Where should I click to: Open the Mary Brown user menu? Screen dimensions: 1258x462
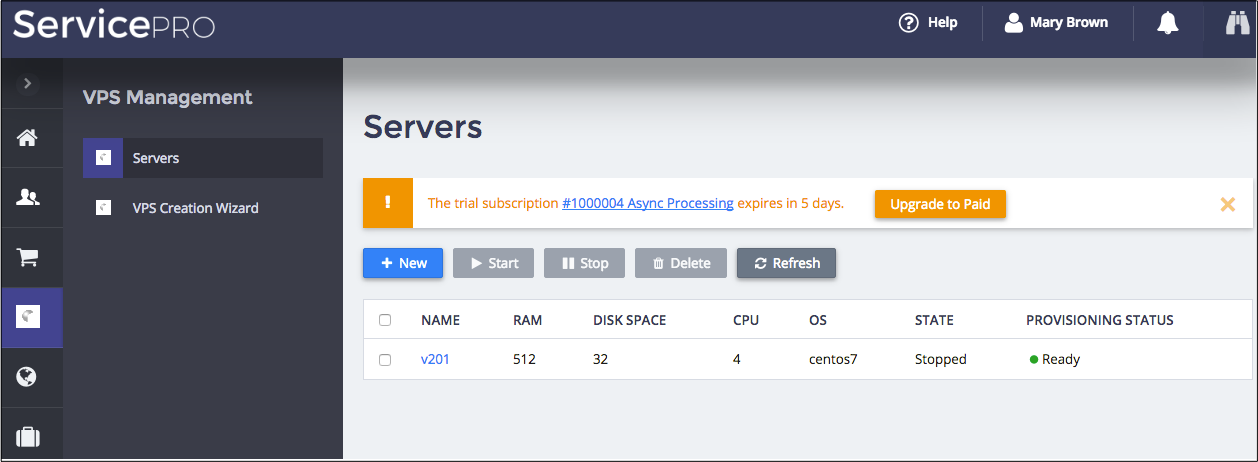pyautogui.click(x=1057, y=23)
